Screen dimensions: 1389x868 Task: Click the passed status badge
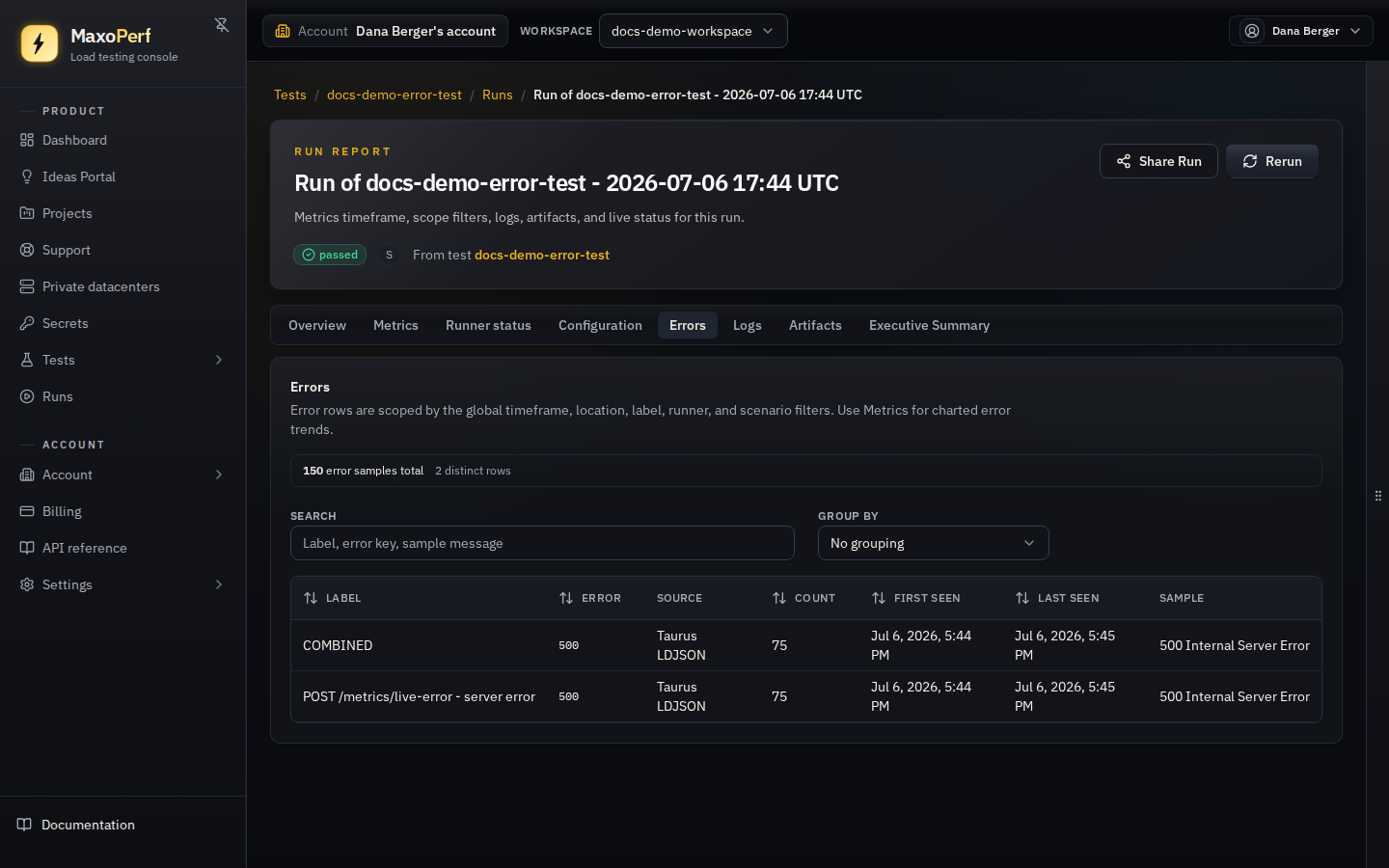pos(330,255)
